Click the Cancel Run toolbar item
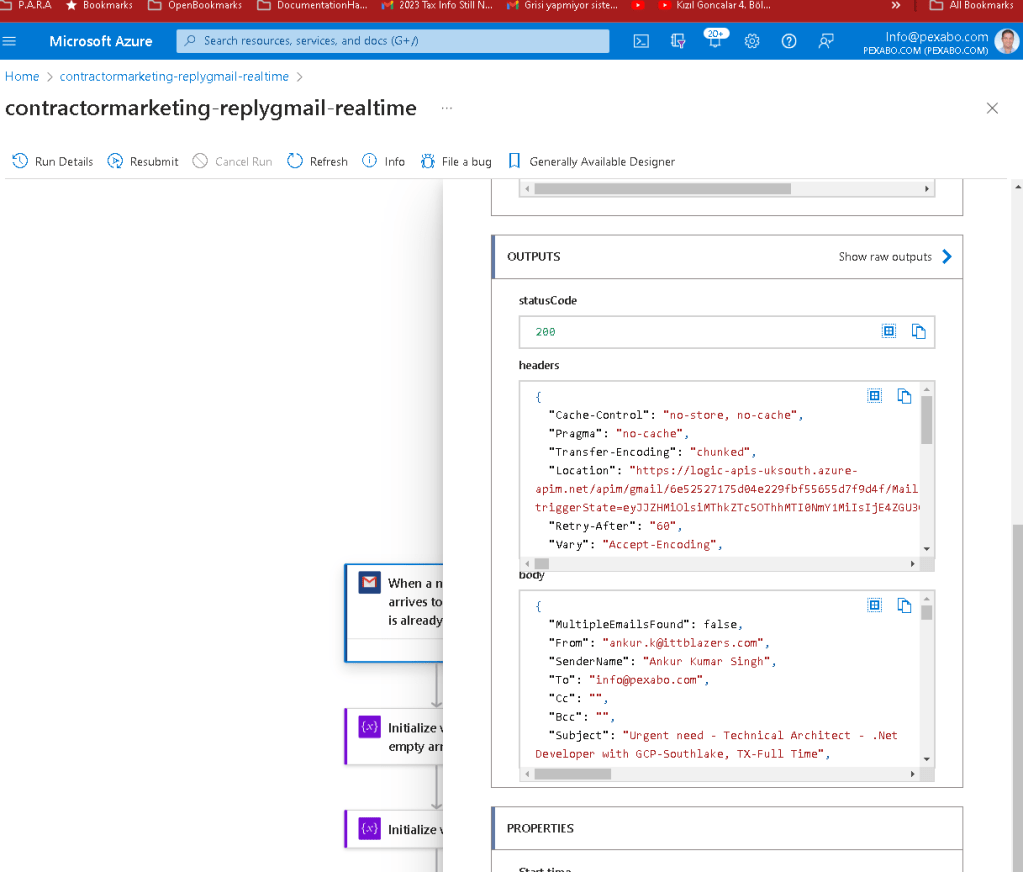 232,161
